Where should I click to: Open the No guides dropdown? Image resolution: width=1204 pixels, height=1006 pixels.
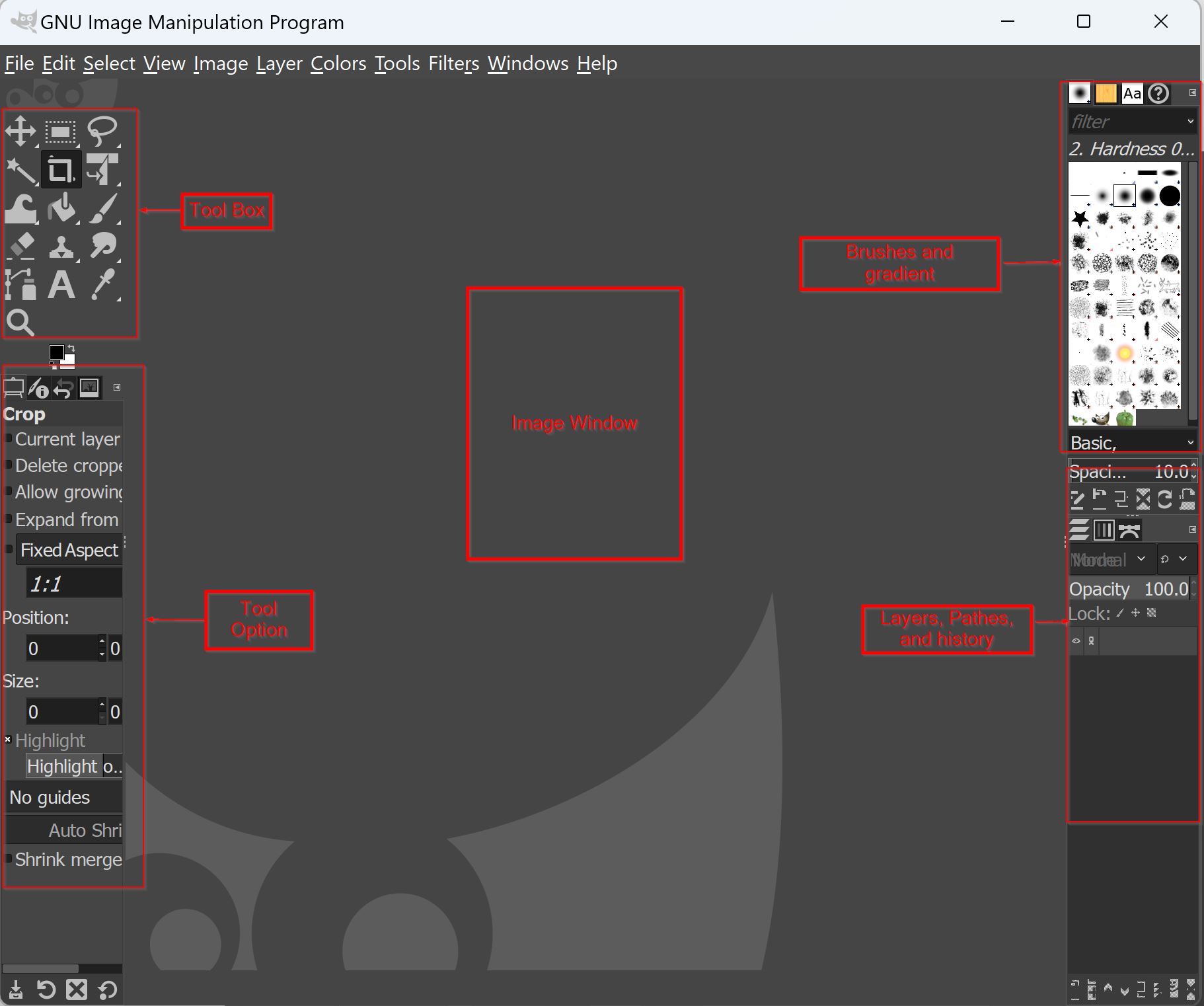(64, 797)
